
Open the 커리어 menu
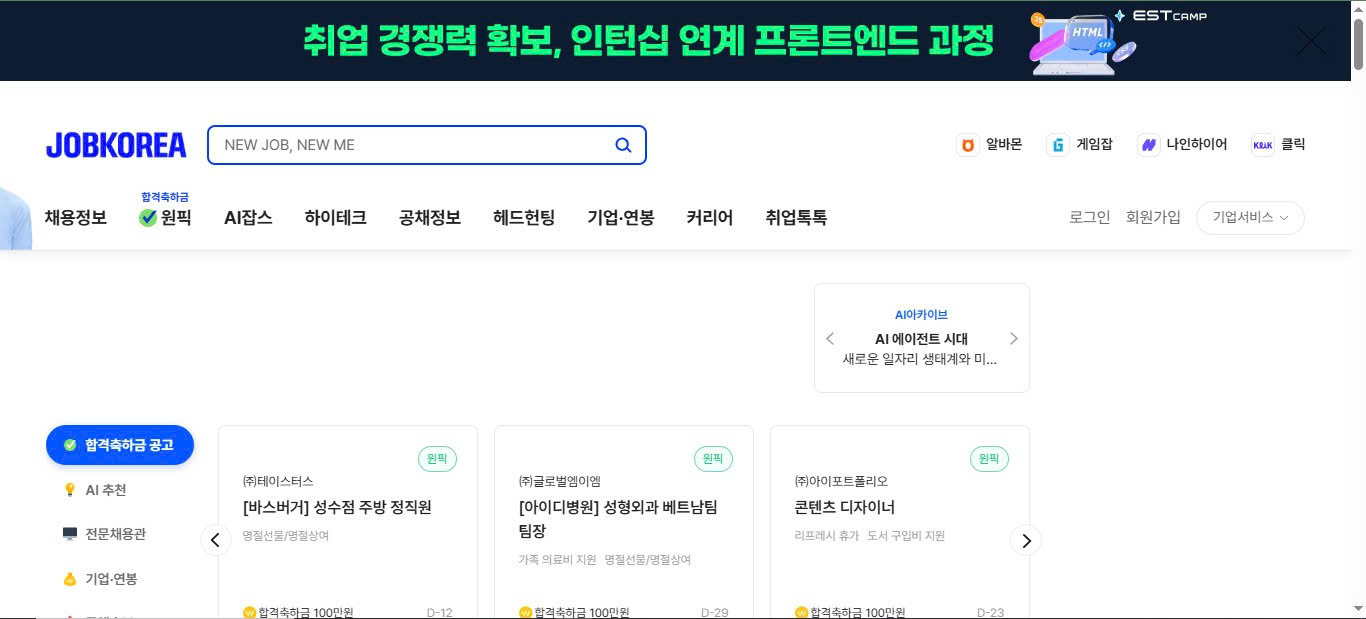pos(710,217)
